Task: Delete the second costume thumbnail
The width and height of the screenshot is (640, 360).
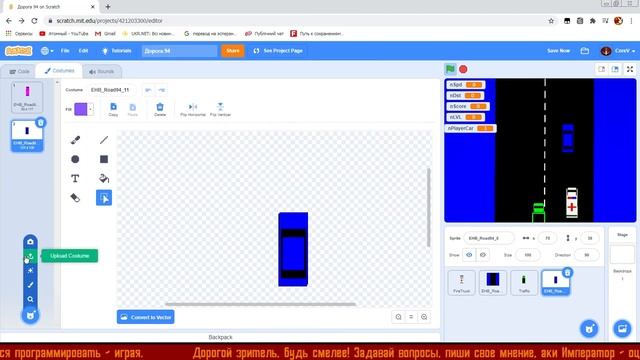Action: pyautogui.click(x=40, y=122)
